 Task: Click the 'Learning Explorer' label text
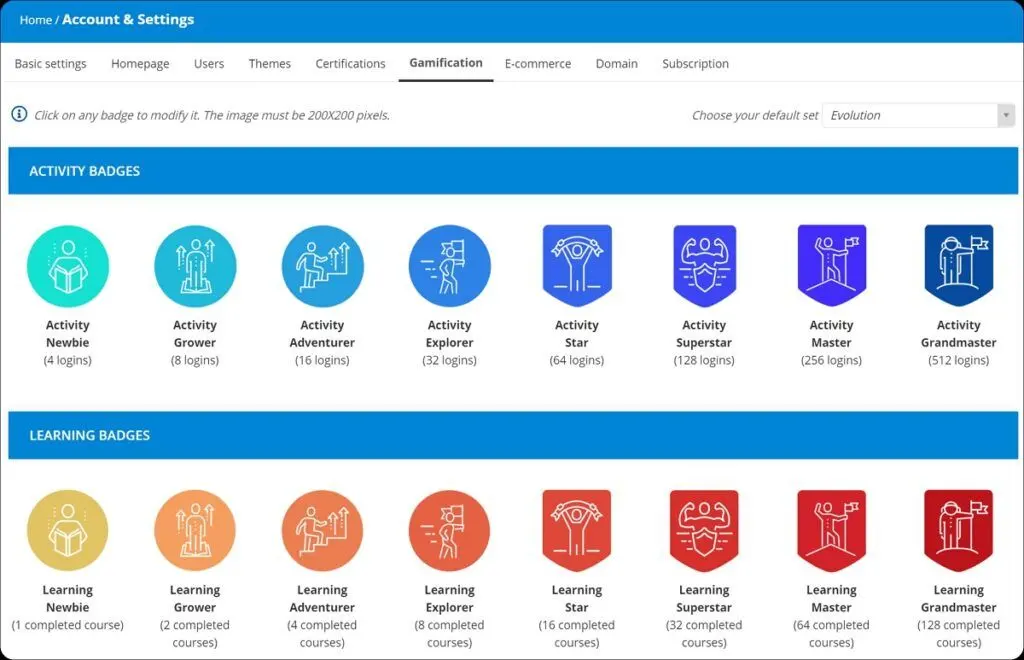click(x=450, y=599)
